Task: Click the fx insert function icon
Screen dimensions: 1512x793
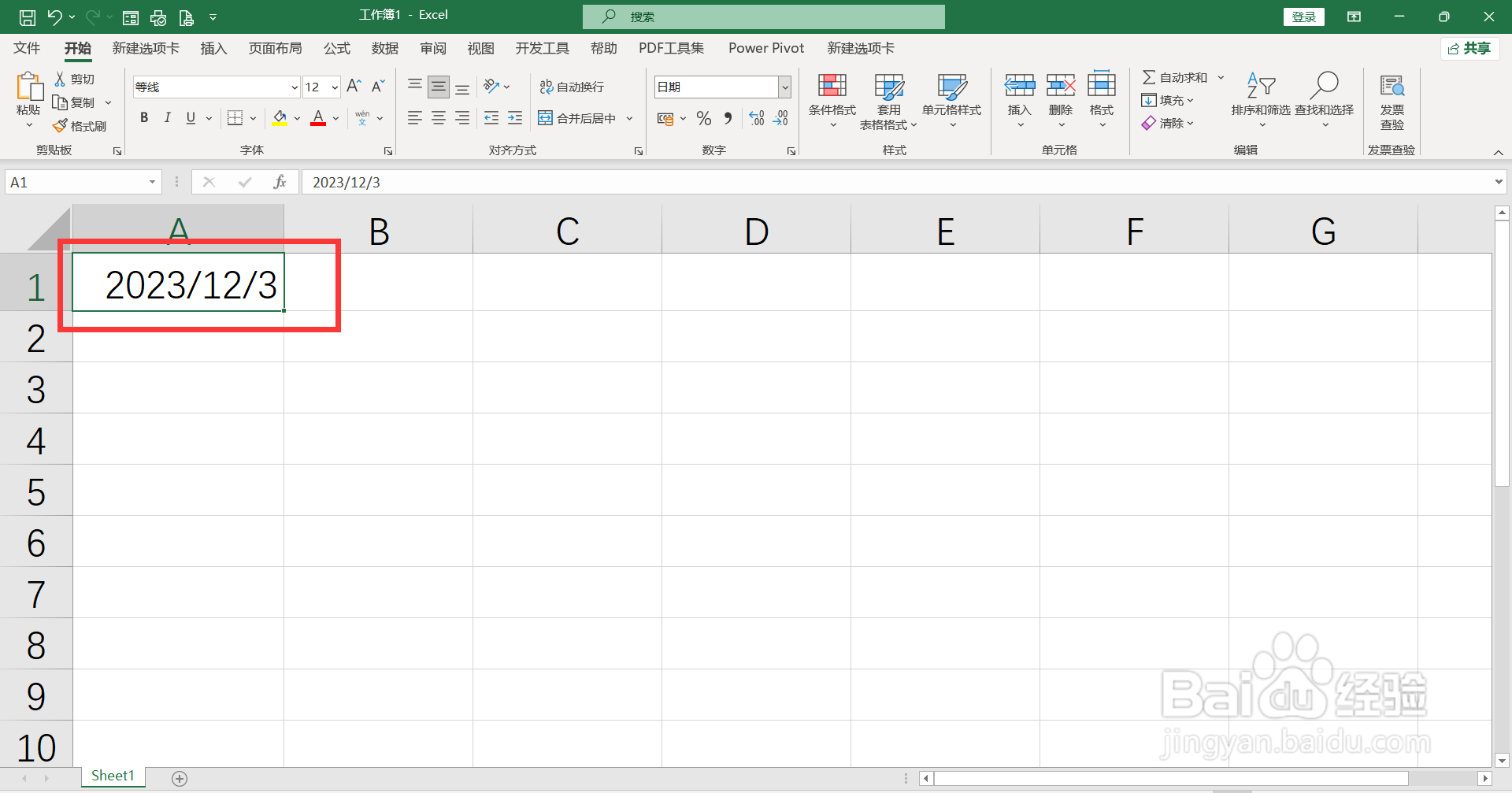Action: click(280, 182)
